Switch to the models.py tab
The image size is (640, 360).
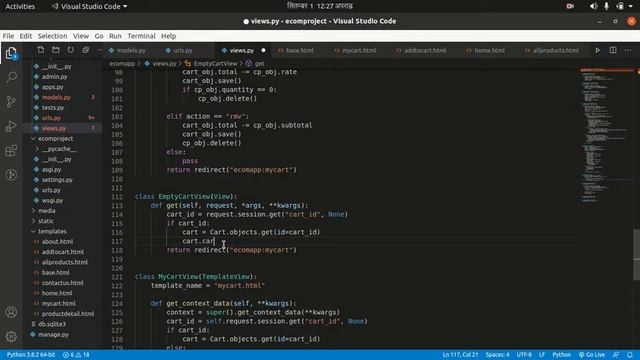click(x=131, y=50)
